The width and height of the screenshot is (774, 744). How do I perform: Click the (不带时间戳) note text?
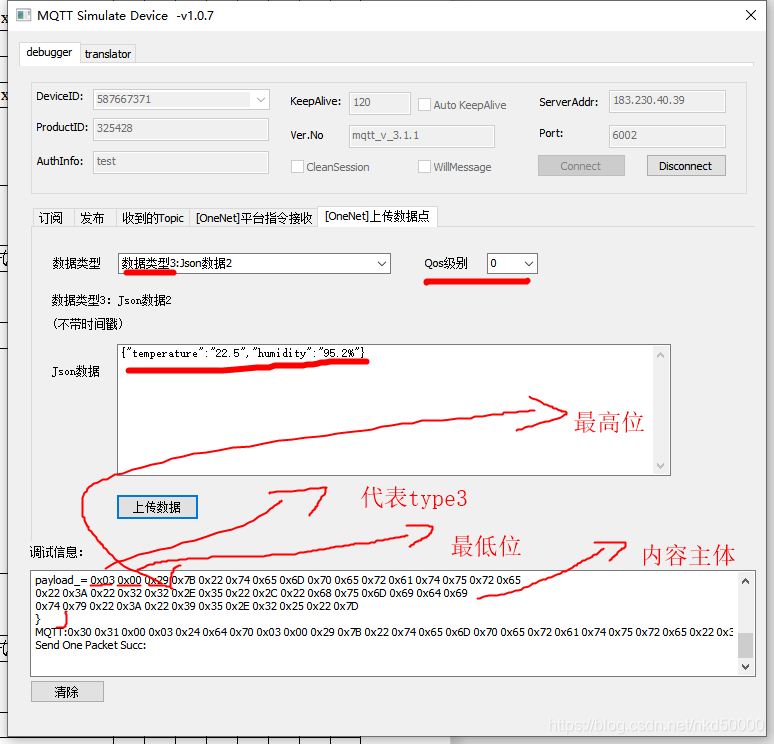point(87,324)
